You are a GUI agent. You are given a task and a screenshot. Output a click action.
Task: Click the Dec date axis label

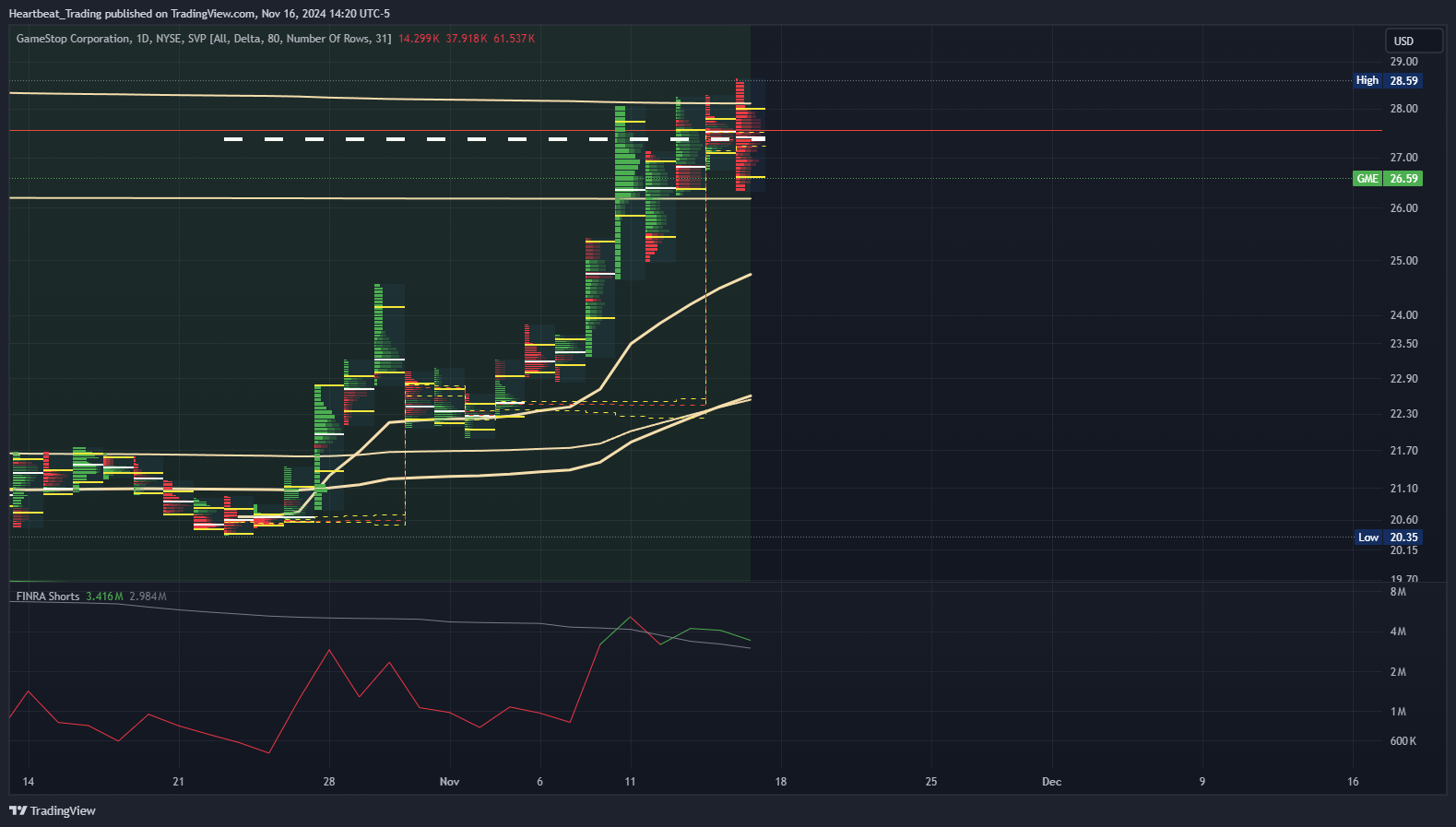[x=1051, y=782]
